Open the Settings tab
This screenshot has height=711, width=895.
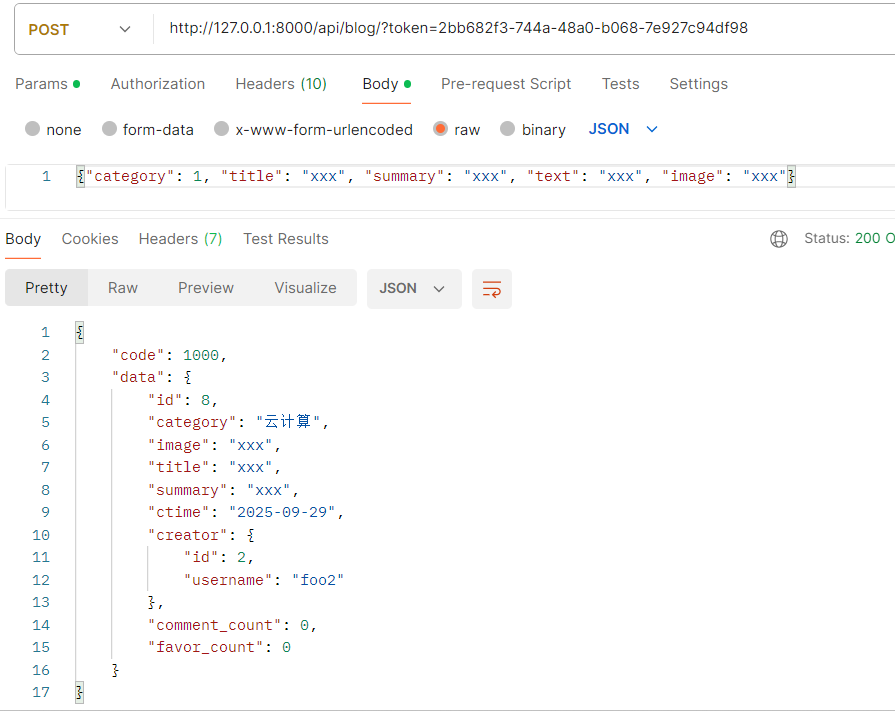[x=698, y=84]
